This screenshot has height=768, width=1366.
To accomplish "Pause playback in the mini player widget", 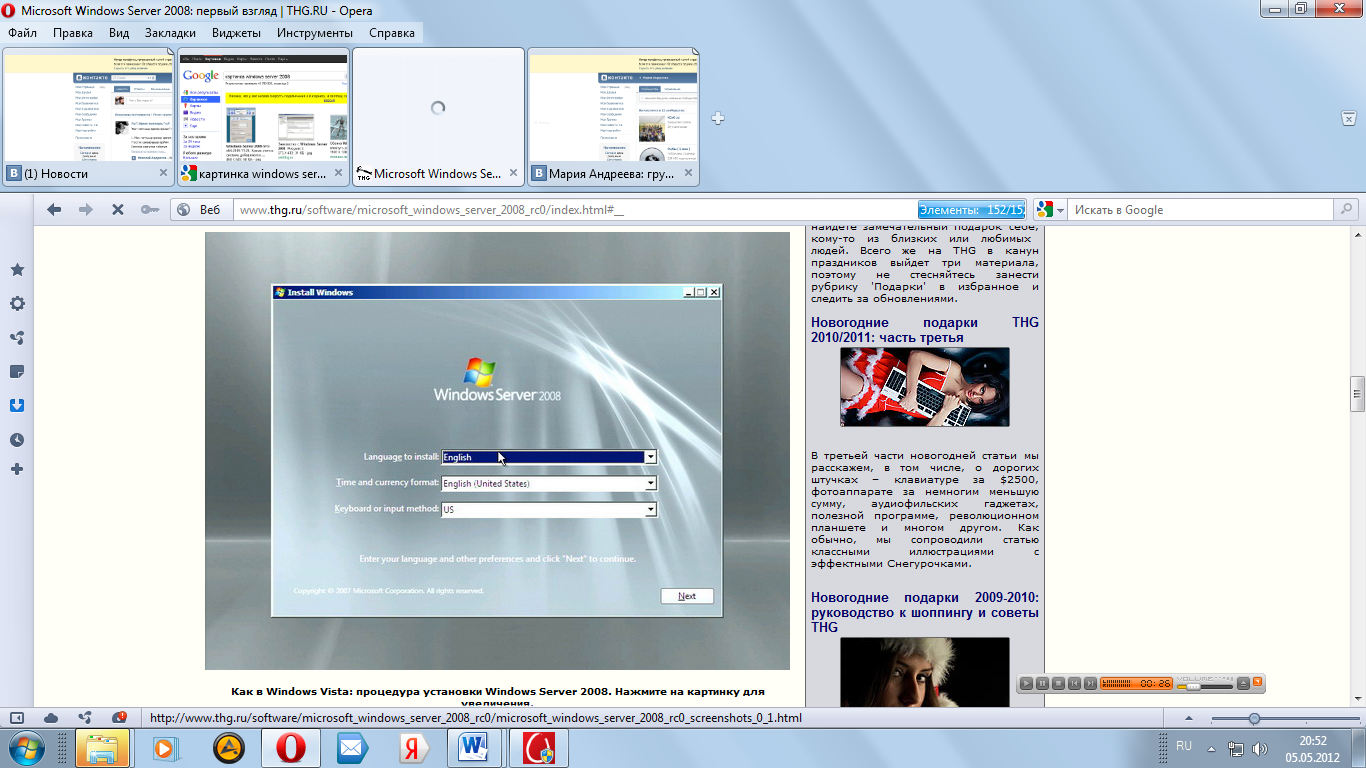I will (x=1043, y=683).
